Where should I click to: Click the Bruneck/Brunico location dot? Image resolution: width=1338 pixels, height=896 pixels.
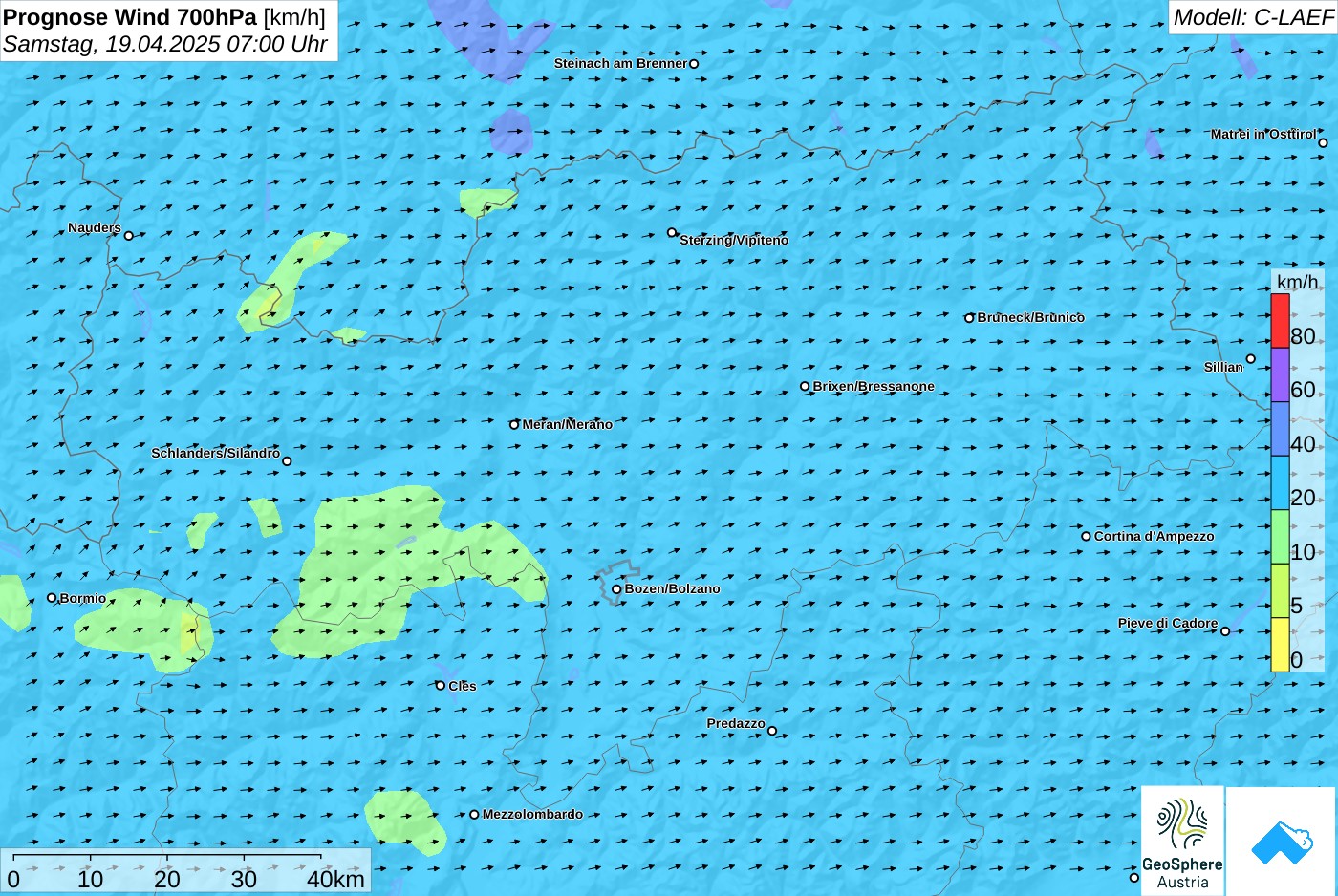coord(969,318)
